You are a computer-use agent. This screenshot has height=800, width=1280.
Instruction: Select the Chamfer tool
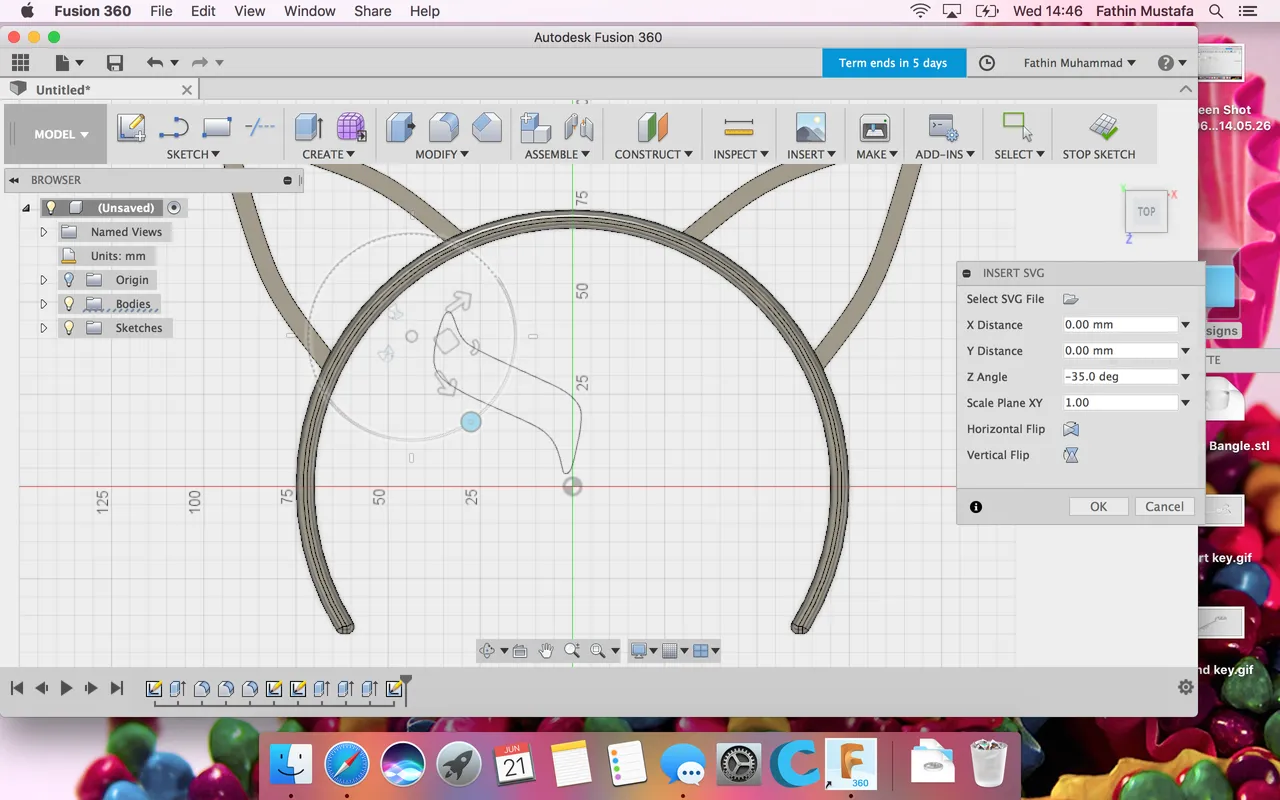click(487, 128)
